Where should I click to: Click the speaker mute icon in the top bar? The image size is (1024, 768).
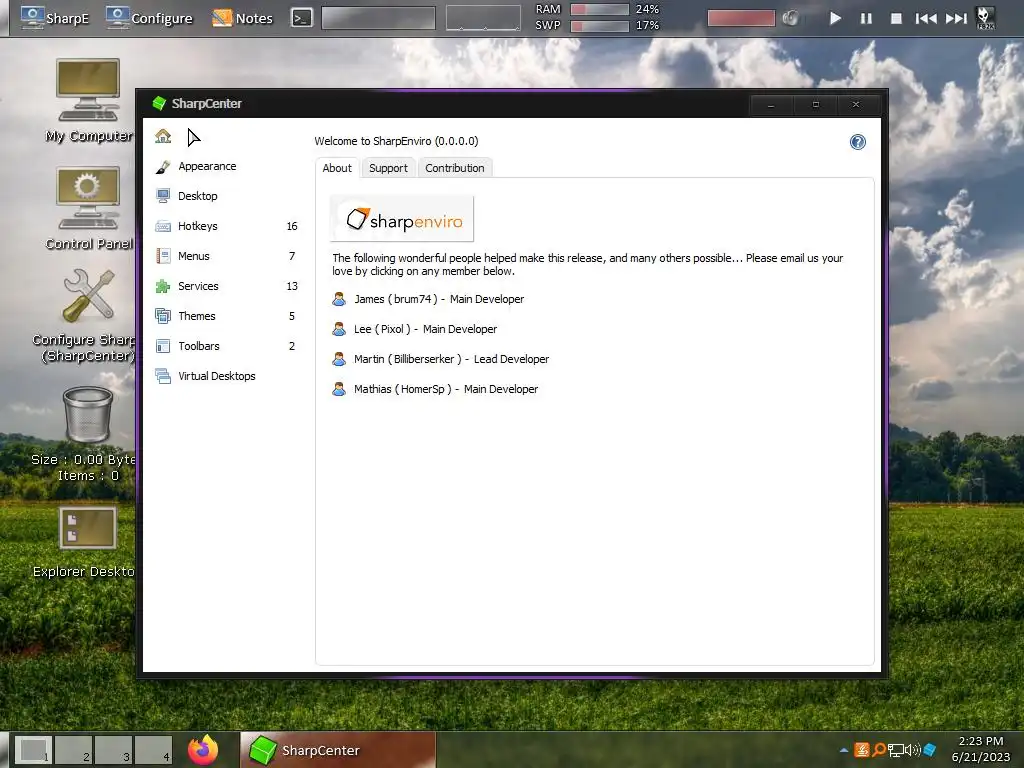coord(790,18)
